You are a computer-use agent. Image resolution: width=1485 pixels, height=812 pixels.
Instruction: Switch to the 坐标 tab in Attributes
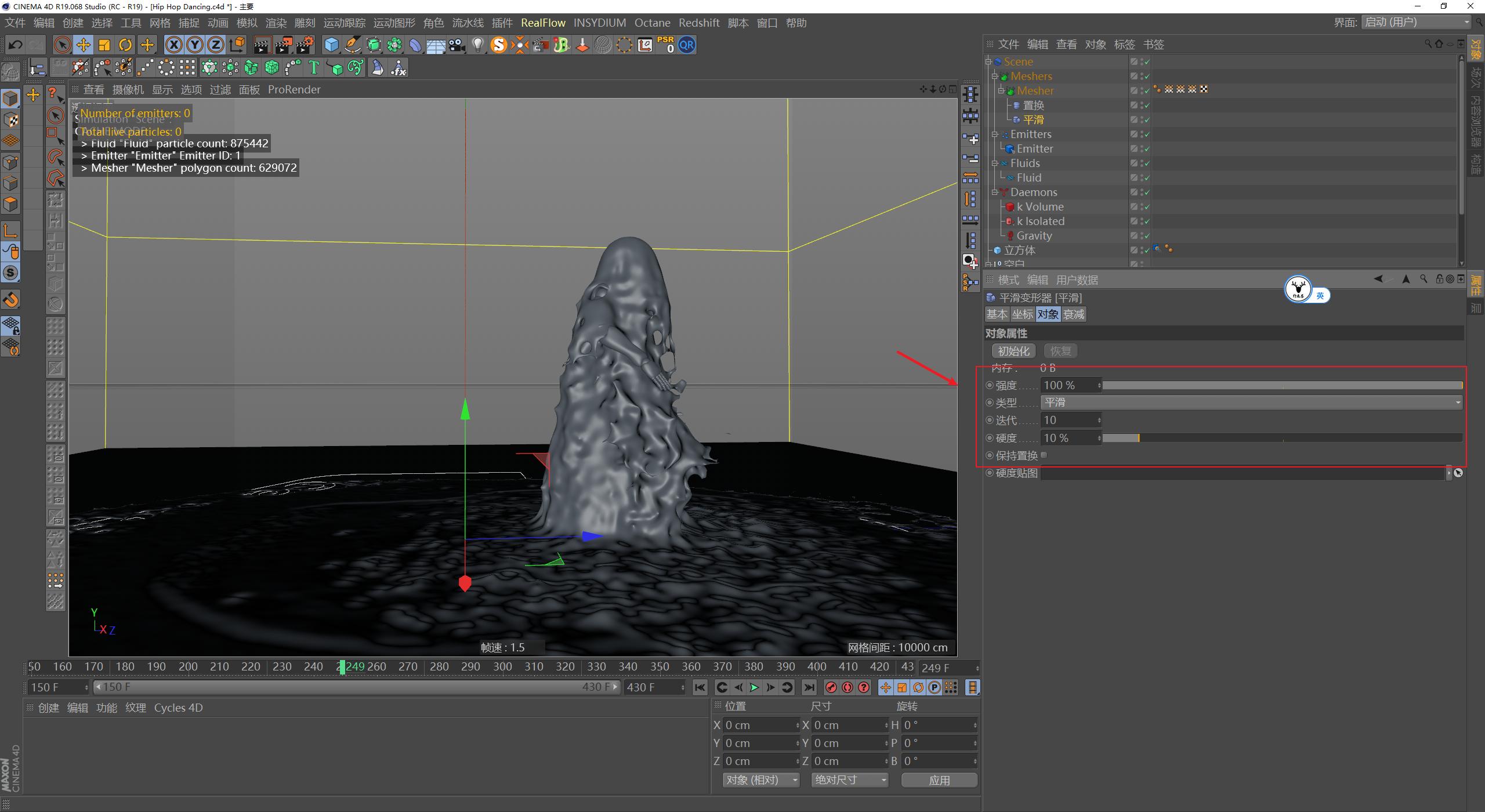(1023, 314)
